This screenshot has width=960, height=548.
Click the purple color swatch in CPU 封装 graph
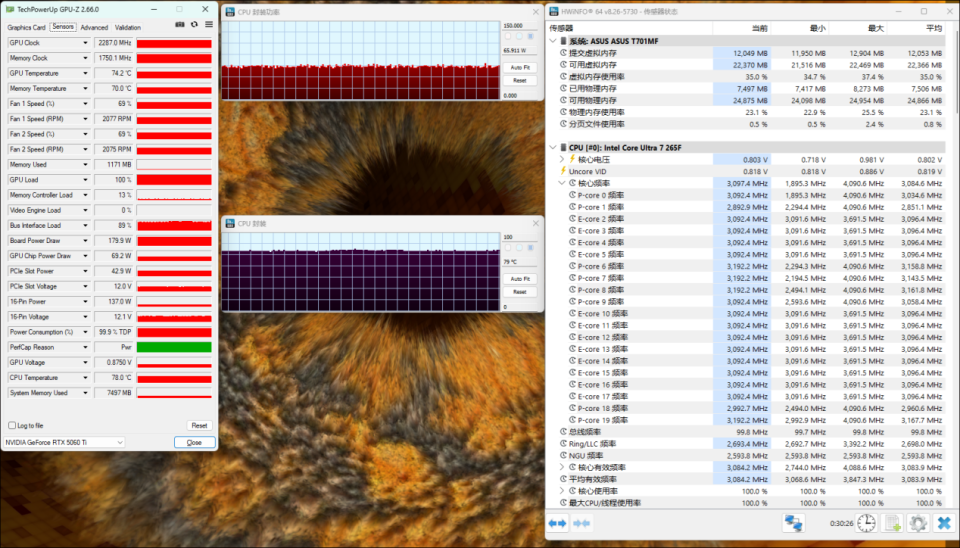[507, 248]
